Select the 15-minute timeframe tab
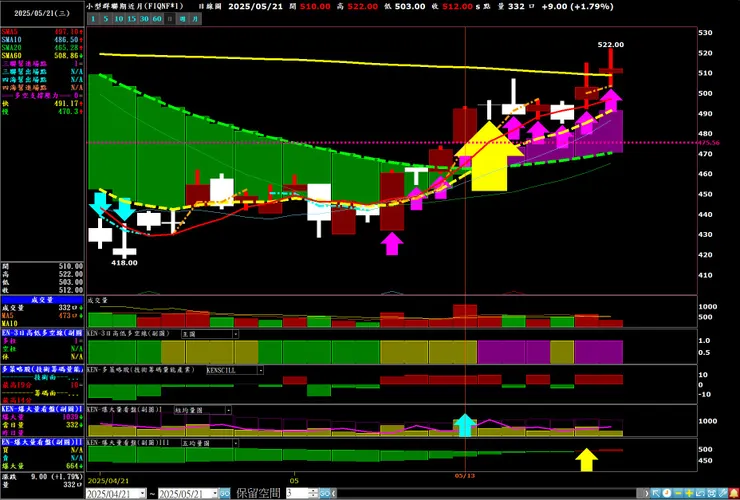740x500 pixels. 132,19
